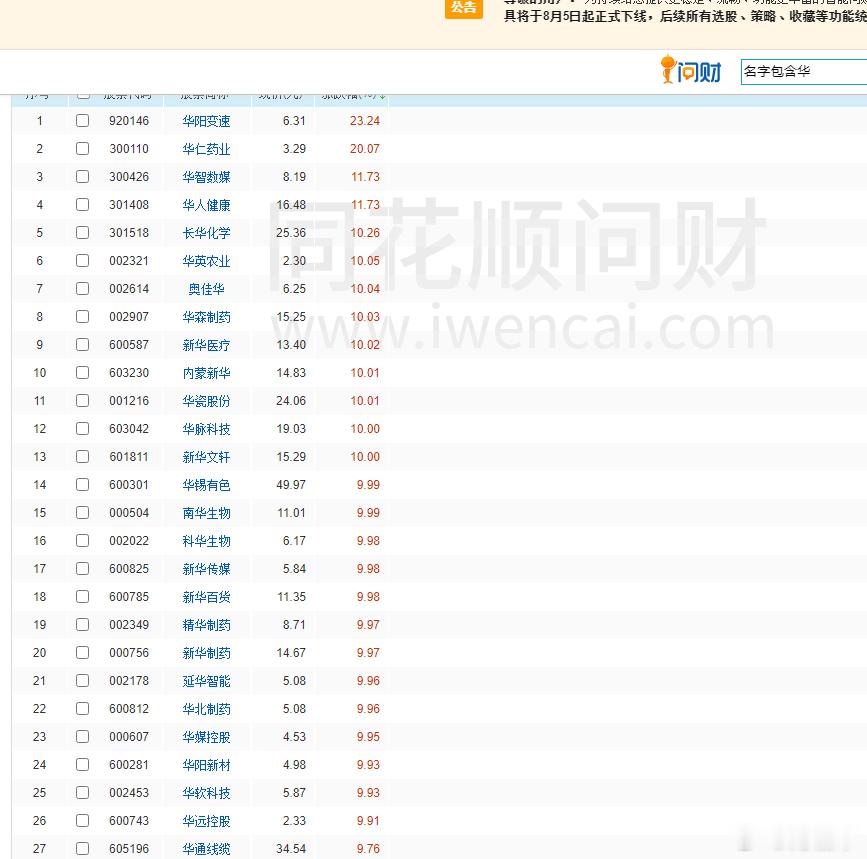Viewport: 867px width, 859px height.
Task: Select the row number 14 cell
Action: (40, 485)
